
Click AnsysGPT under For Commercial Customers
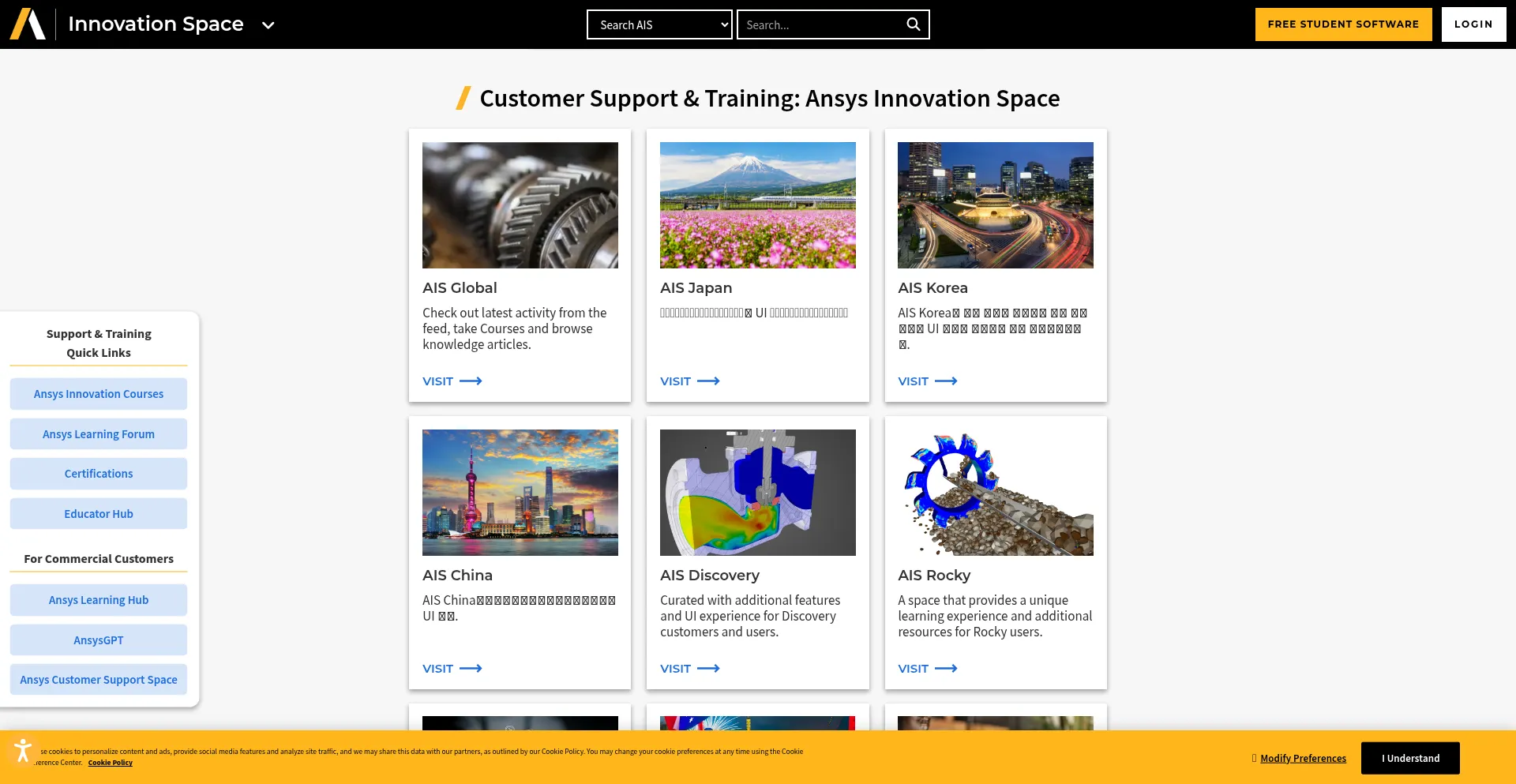click(98, 640)
